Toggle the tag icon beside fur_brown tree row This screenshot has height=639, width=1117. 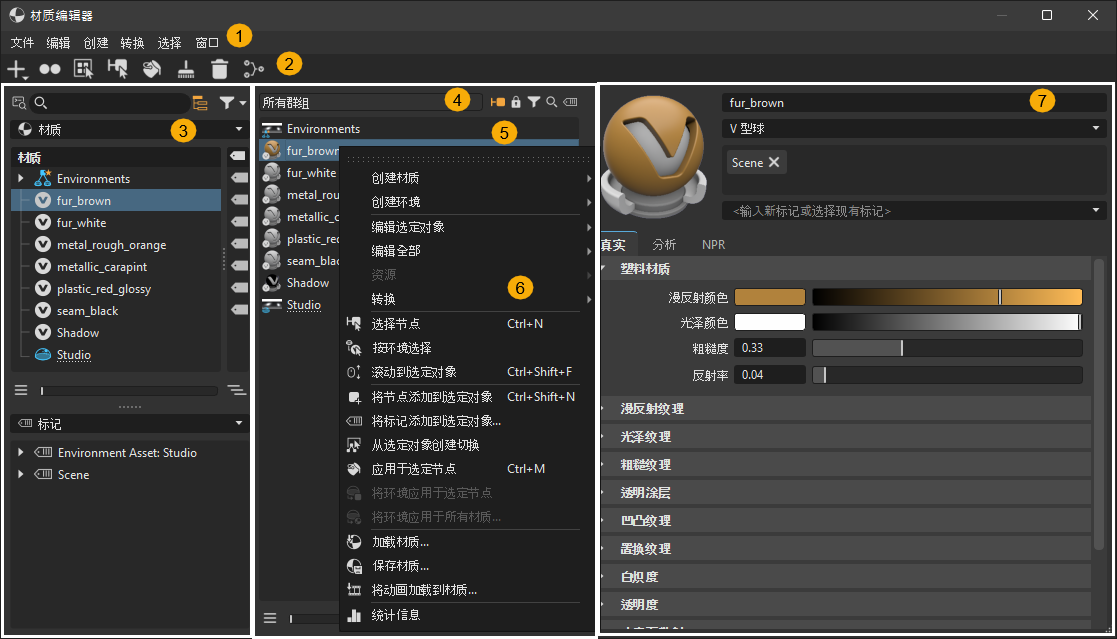pyautogui.click(x=239, y=200)
